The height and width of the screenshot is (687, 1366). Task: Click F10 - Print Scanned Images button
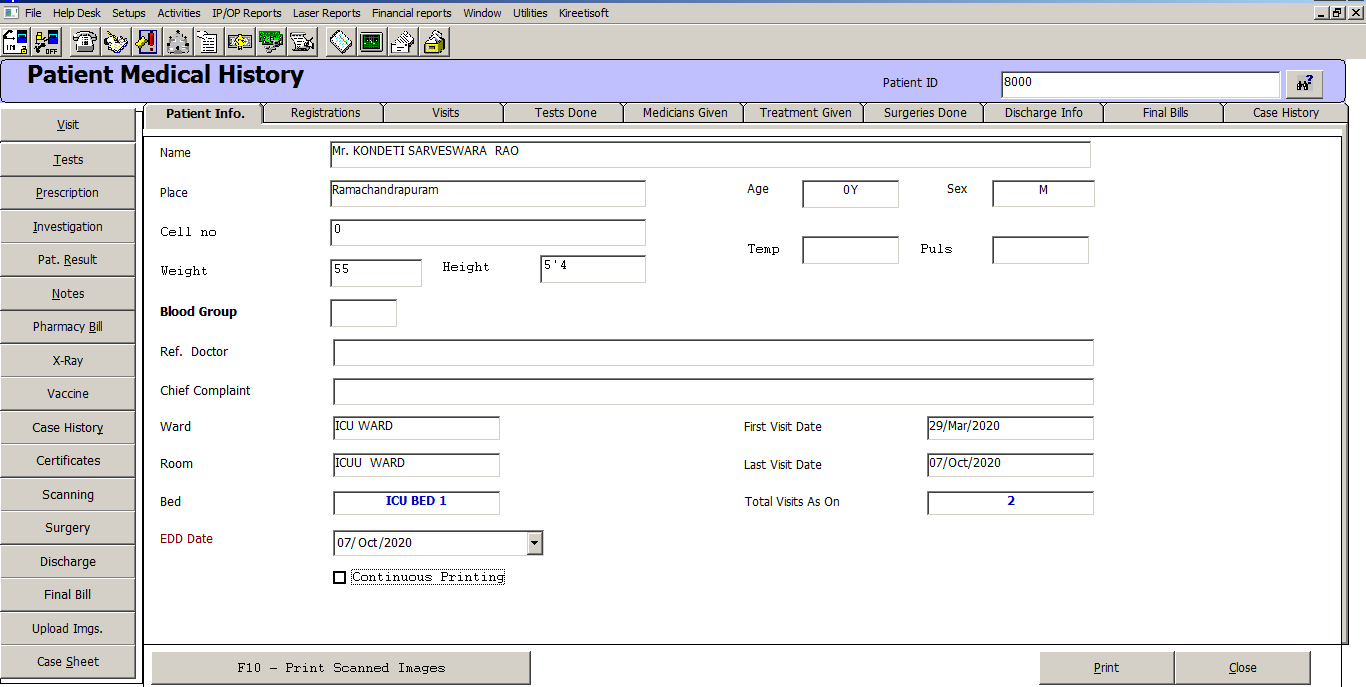click(341, 668)
